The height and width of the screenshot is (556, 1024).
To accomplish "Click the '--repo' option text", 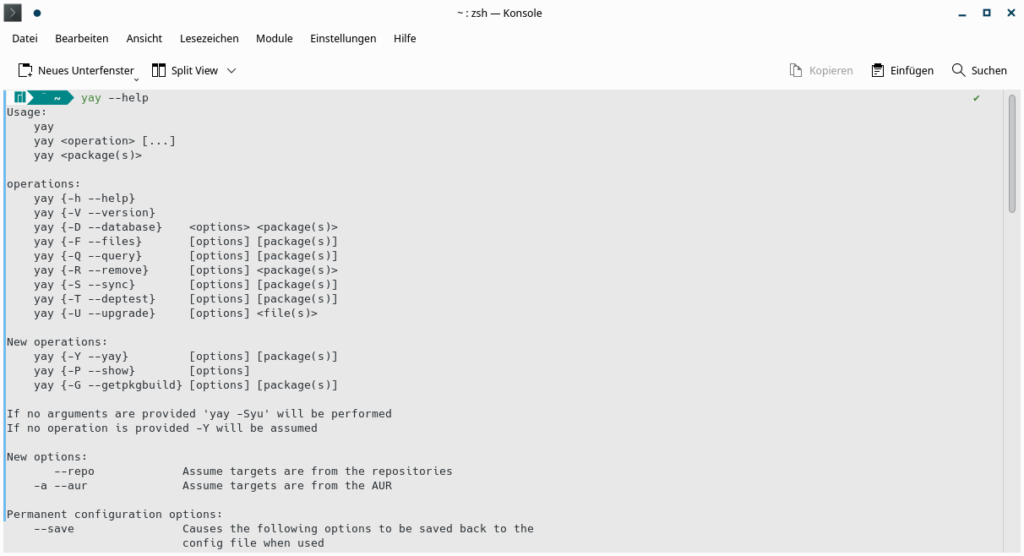I will click(74, 472).
